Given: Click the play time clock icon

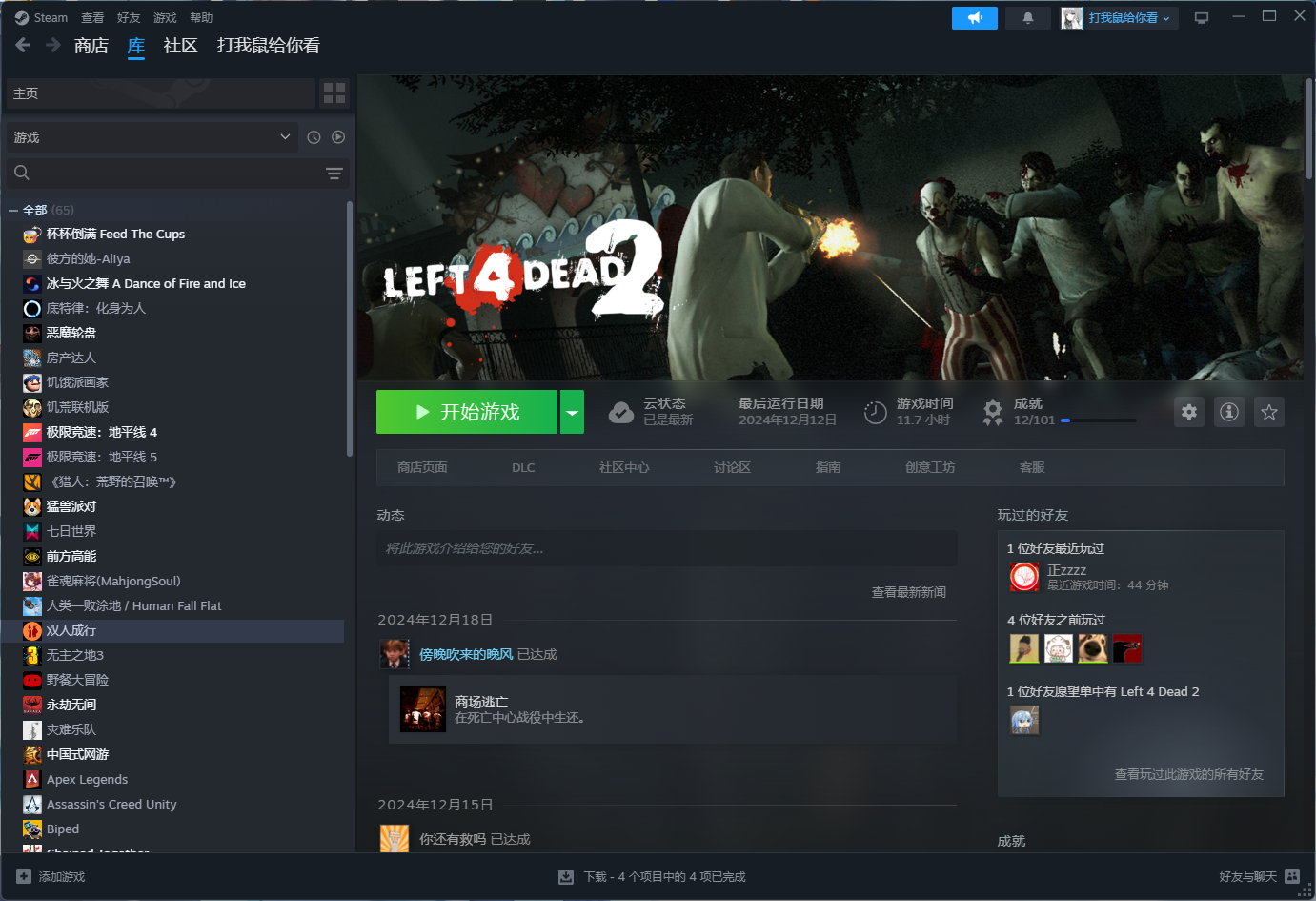Looking at the screenshot, I should click(875, 412).
